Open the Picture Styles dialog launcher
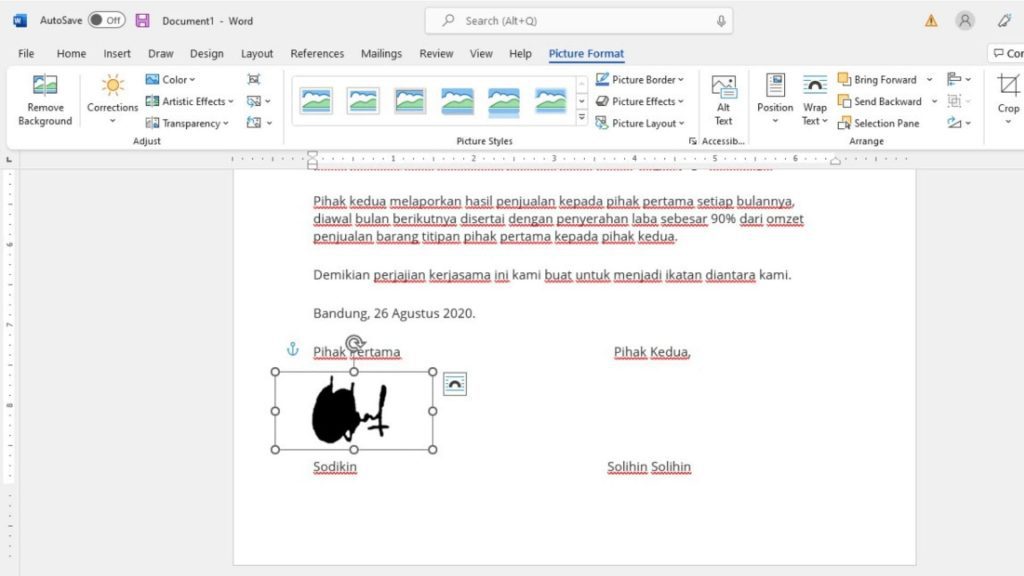The image size is (1024, 576). 692,141
